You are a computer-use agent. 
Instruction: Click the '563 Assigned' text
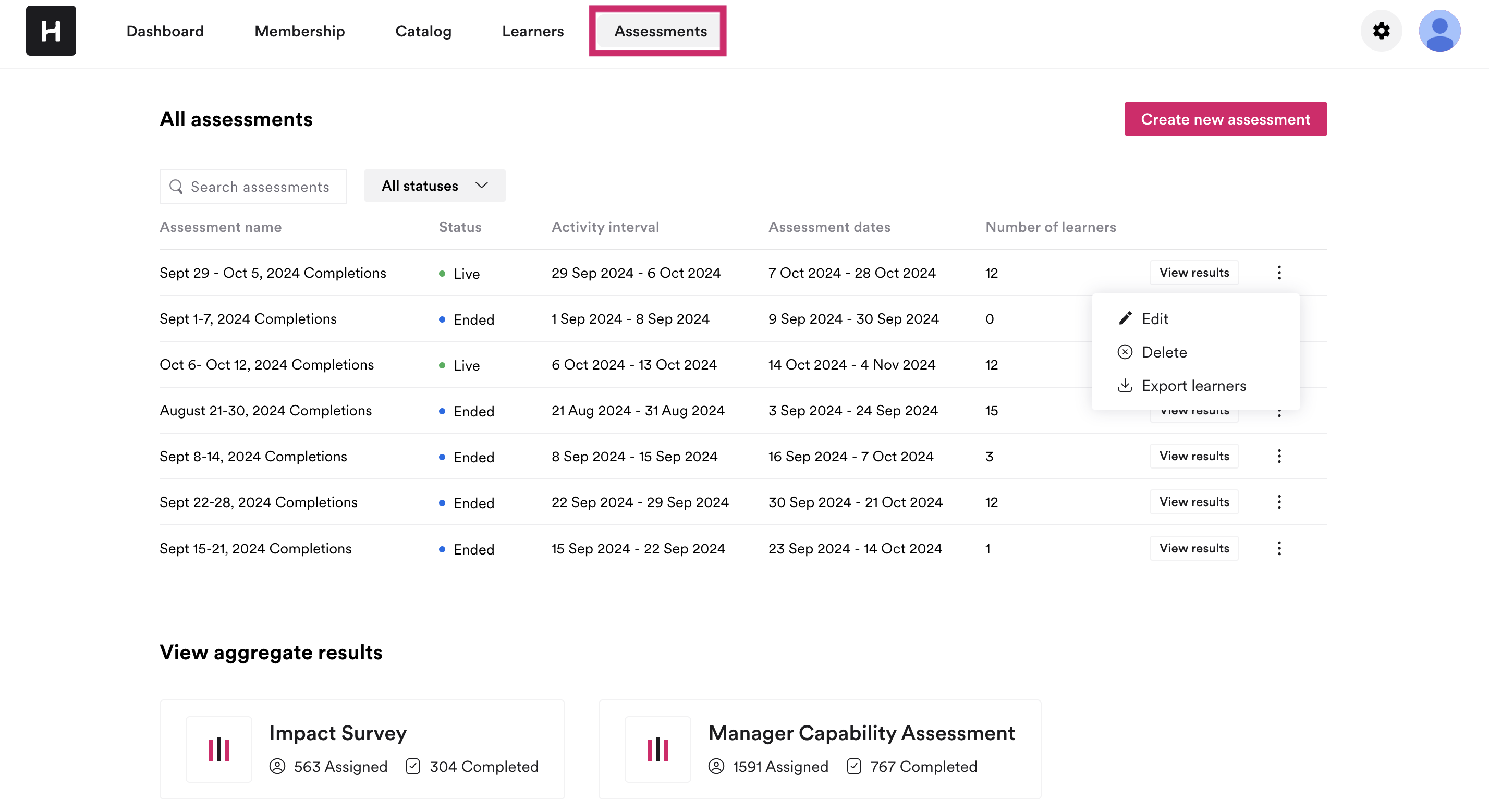pyautogui.click(x=340, y=766)
